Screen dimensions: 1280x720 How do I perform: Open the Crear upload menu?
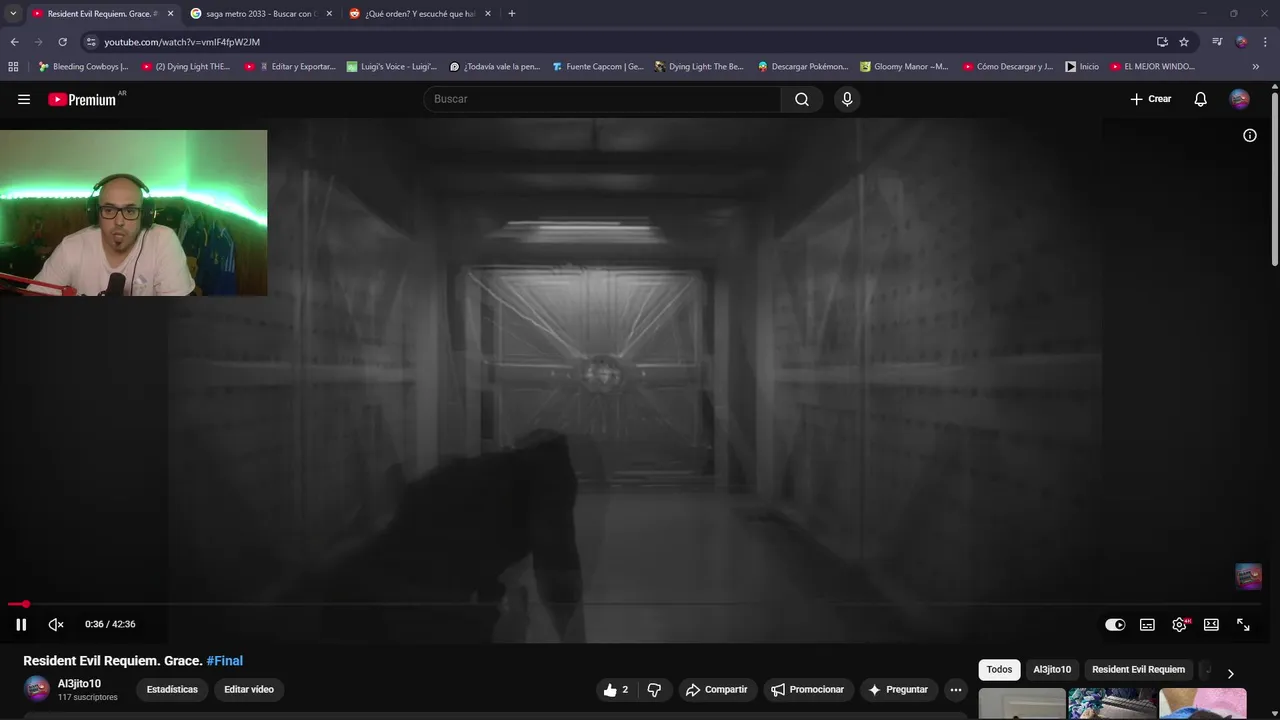pyautogui.click(x=1150, y=99)
